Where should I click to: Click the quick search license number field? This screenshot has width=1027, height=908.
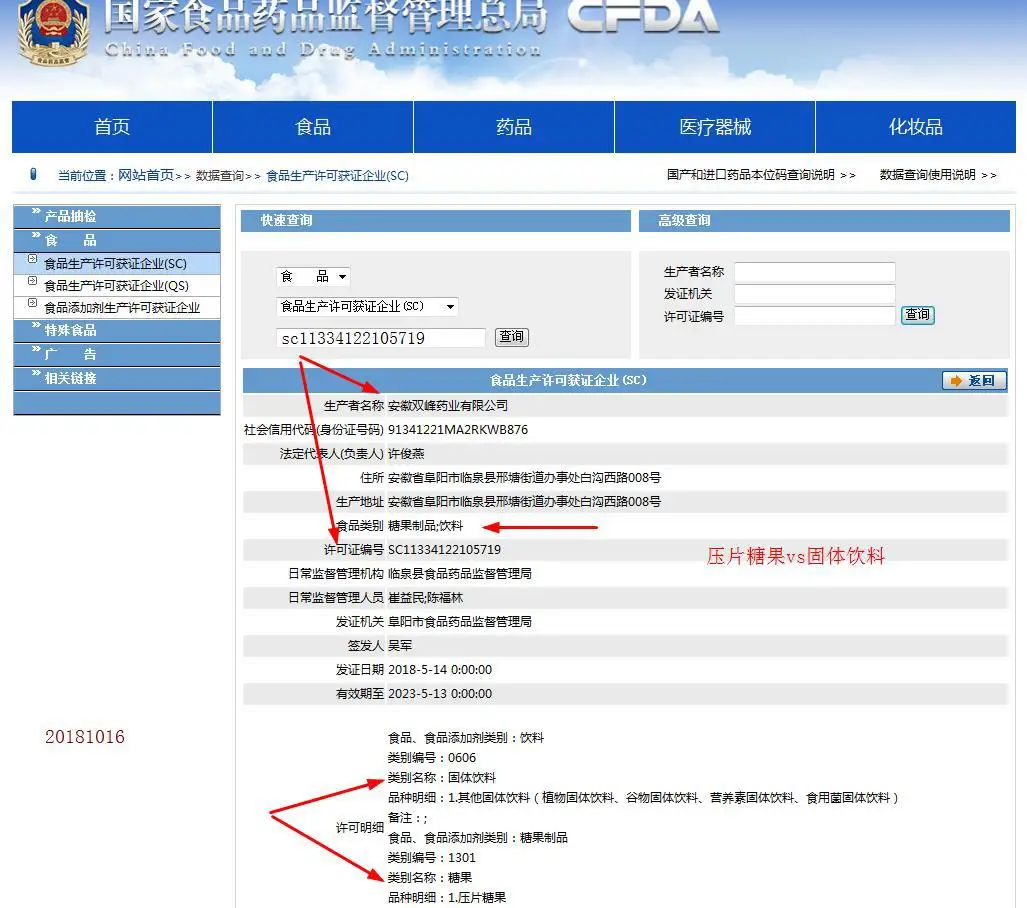tap(381, 338)
